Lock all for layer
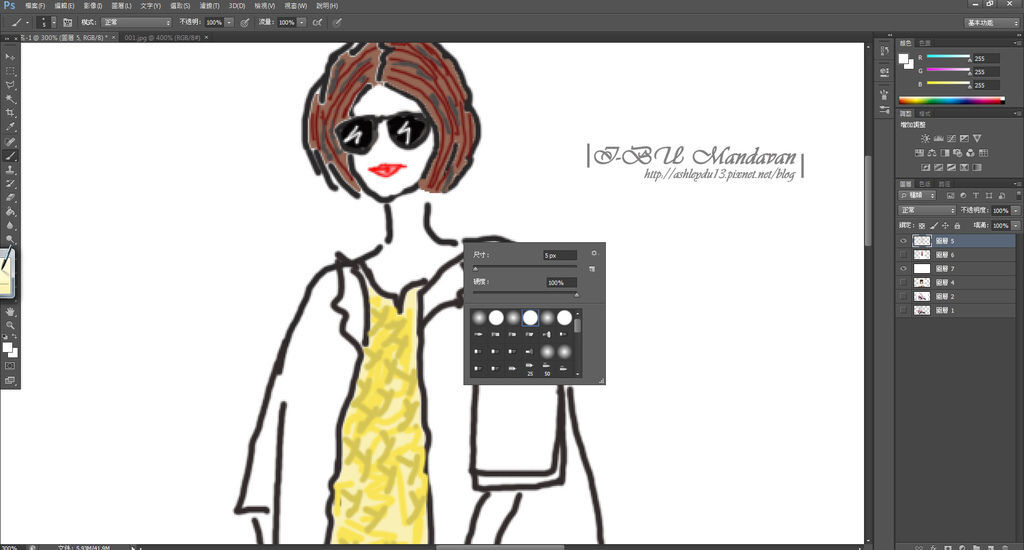Image resolution: width=1024 pixels, height=550 pixels. pyautogui.click(x=957, y=225)
